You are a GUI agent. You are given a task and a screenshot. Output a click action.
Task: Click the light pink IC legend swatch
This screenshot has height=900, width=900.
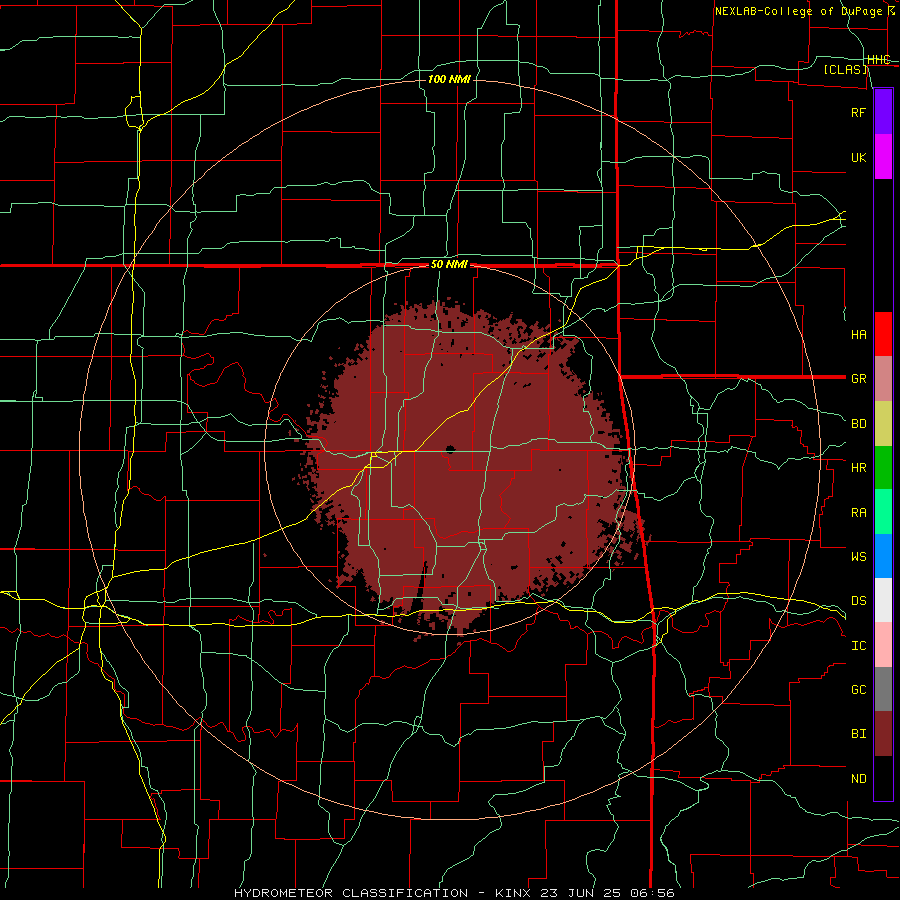[x=883, y=645]
